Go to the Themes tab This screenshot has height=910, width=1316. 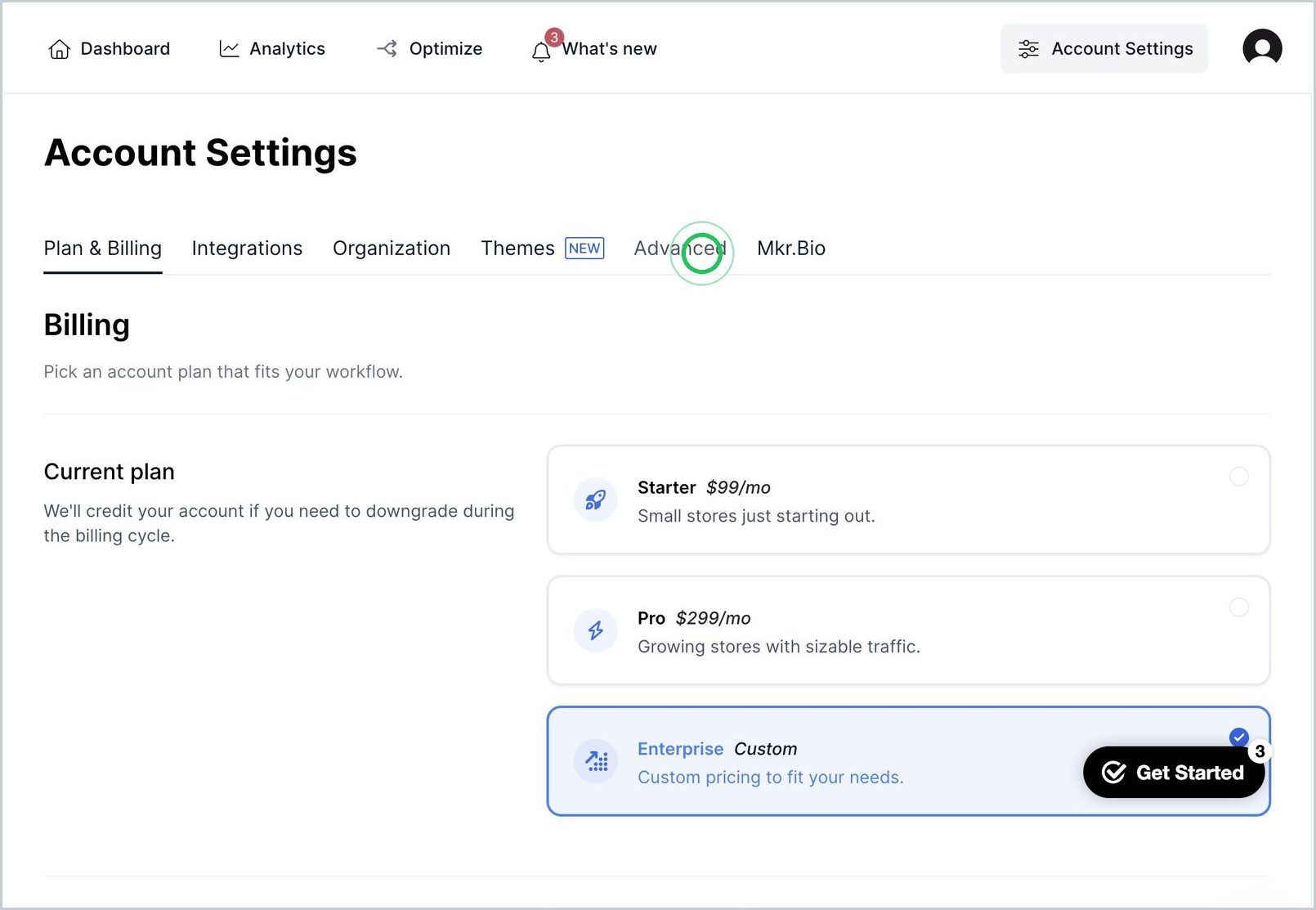tap(517, 249)
